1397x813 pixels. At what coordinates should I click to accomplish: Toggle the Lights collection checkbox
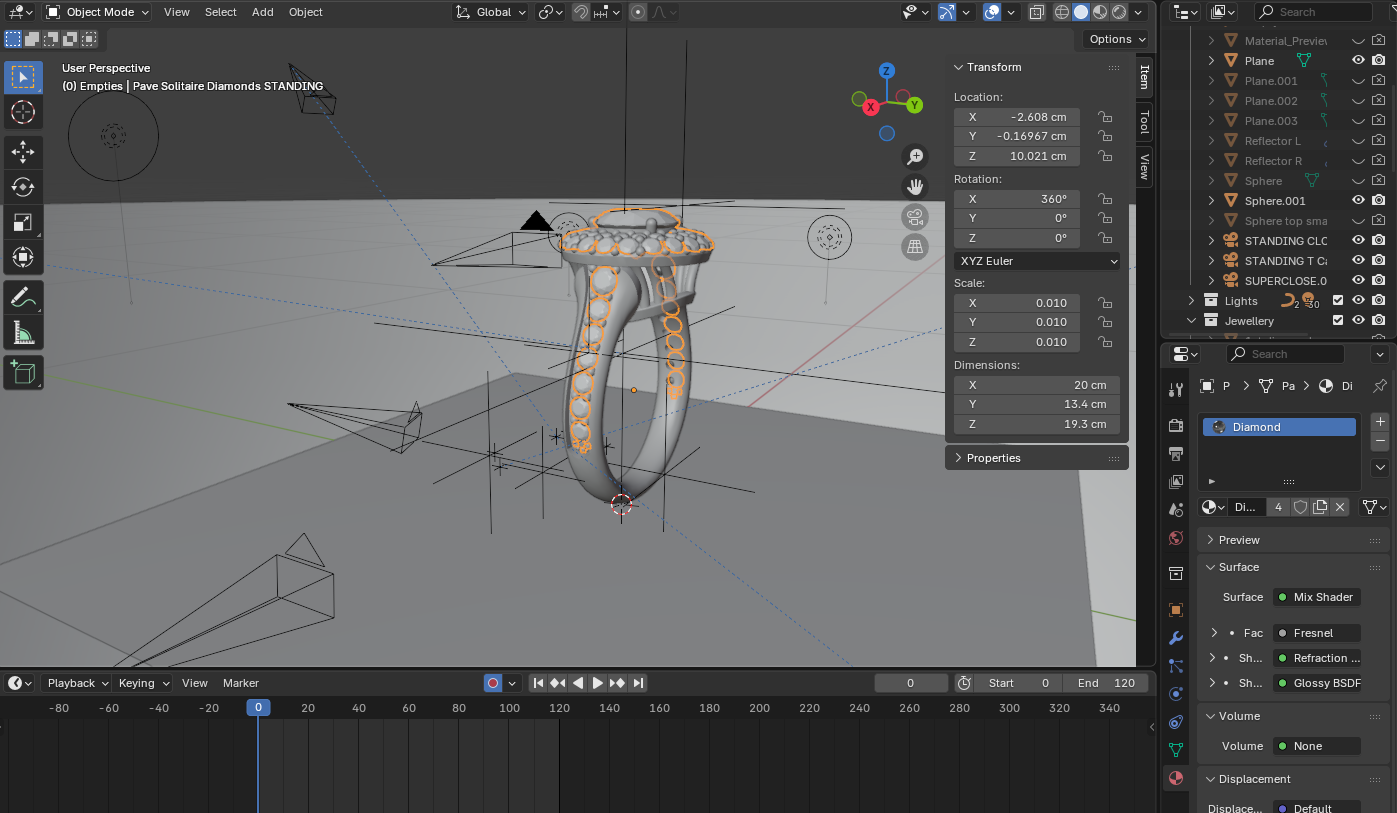pyautogui.click(x=1338, y=300)
